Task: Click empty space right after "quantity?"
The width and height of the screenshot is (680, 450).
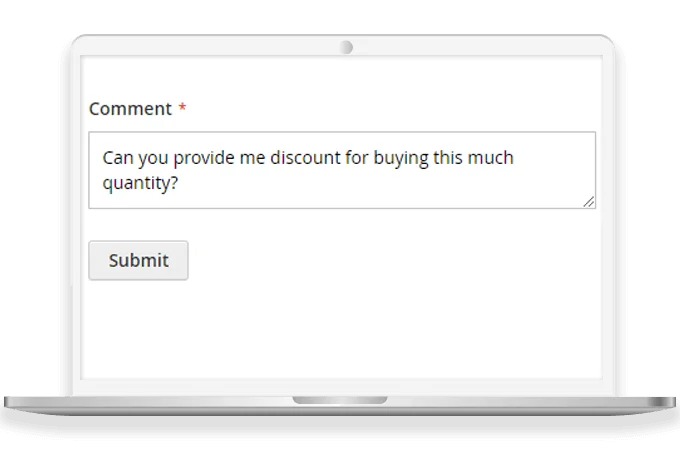Action: point(300,184)
